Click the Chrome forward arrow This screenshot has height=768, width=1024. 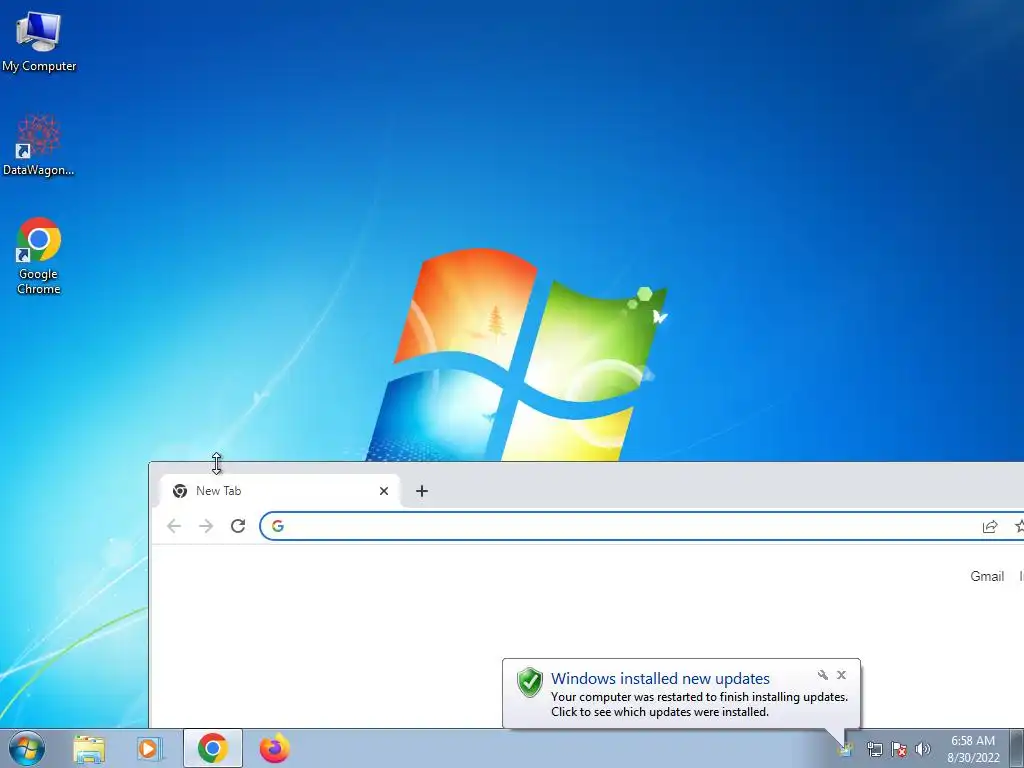206,526
